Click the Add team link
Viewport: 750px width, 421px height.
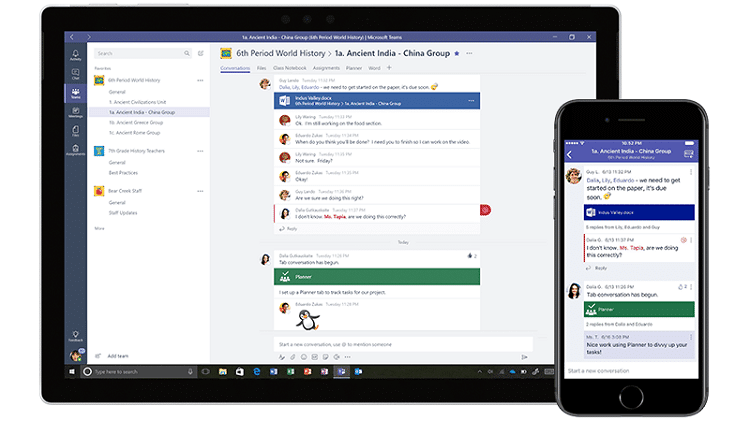[x=118, y=356]
